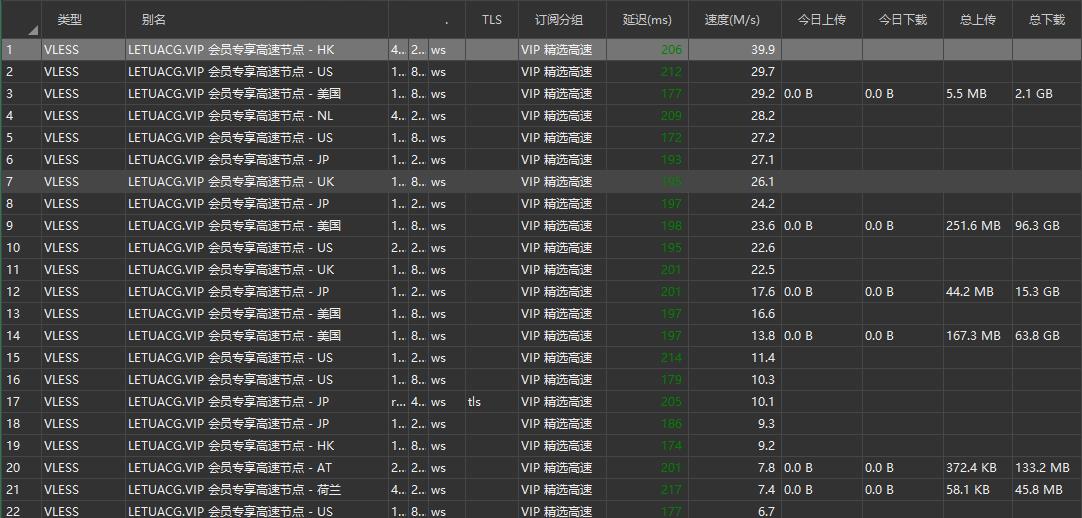Click the tls cell in row 17
Viewport: 1082px width, 518px height.
coord(474,402)
